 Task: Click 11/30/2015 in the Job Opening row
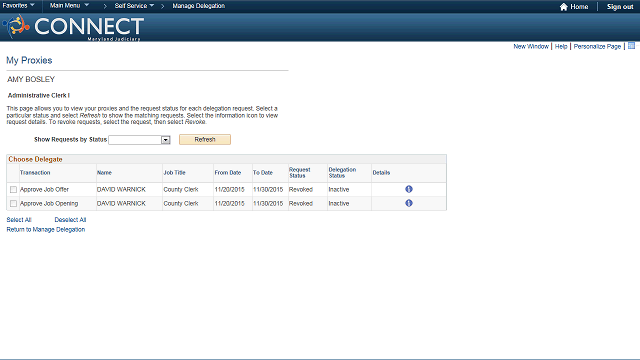pos(268,203)
